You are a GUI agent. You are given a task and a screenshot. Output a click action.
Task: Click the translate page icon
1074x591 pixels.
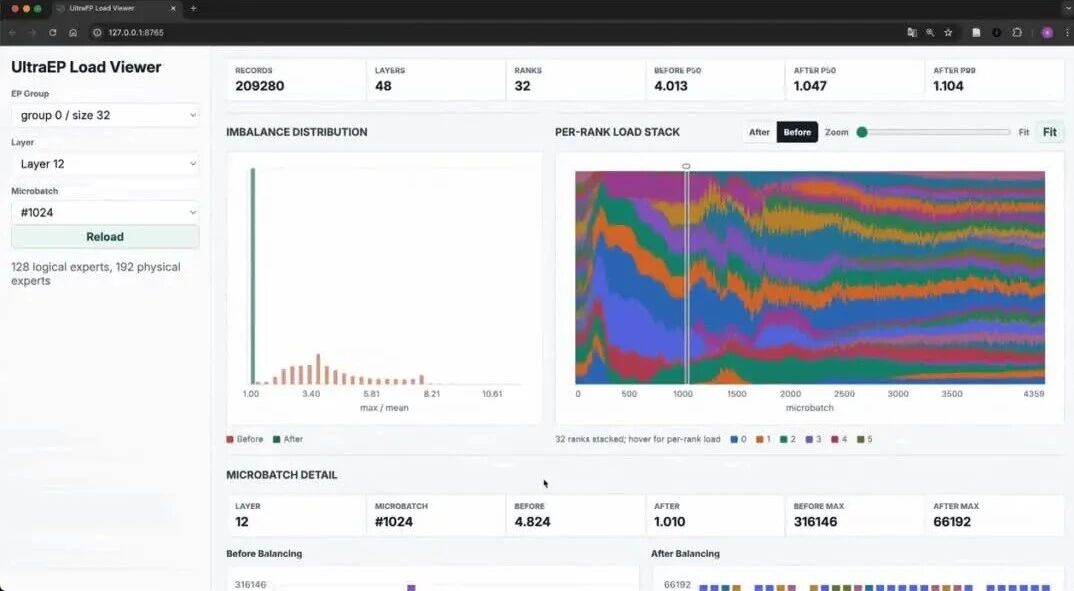[x=912, y=32]
